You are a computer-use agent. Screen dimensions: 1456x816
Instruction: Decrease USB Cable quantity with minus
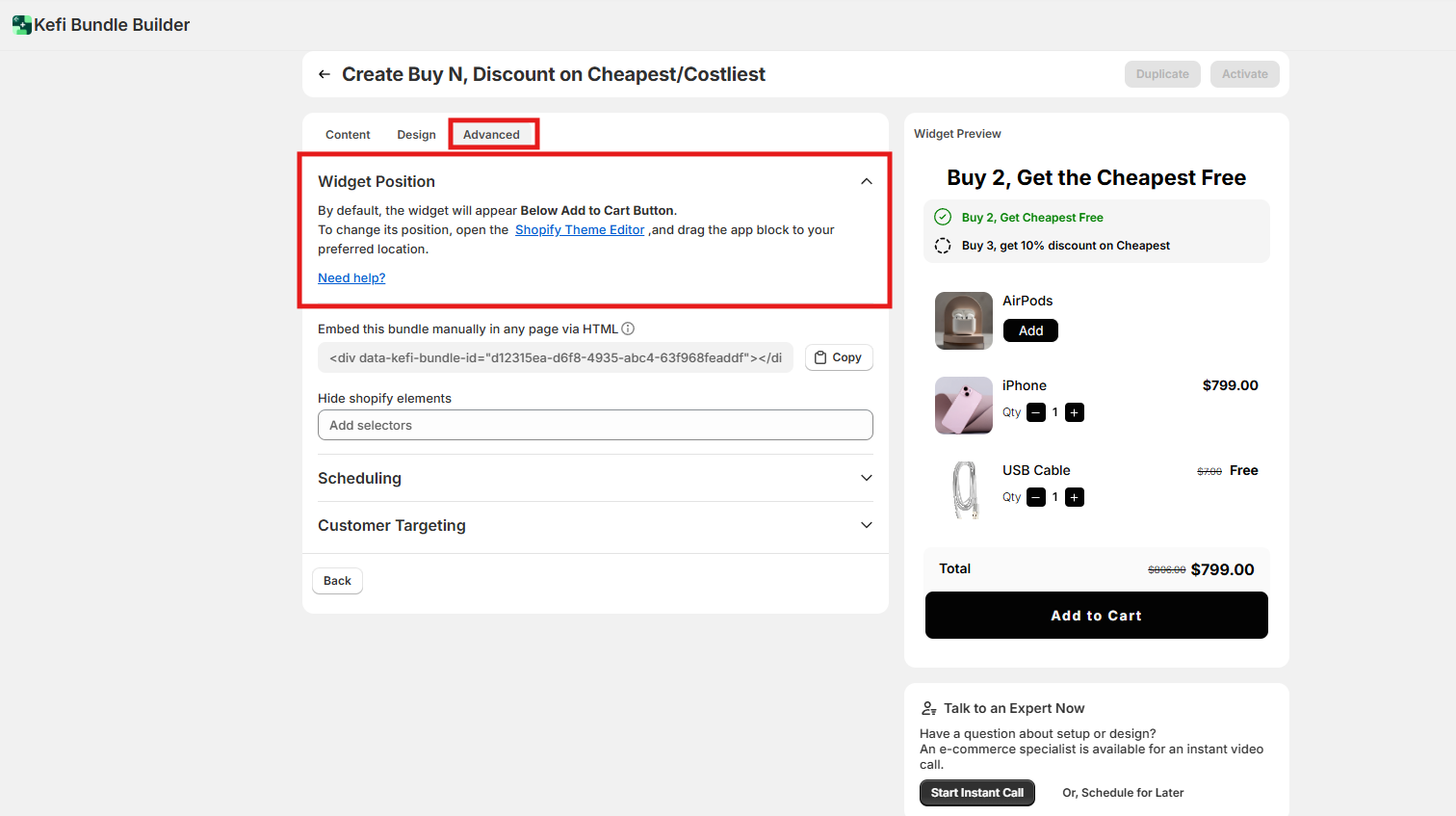pyautogui.click(x=1036, y=497)
